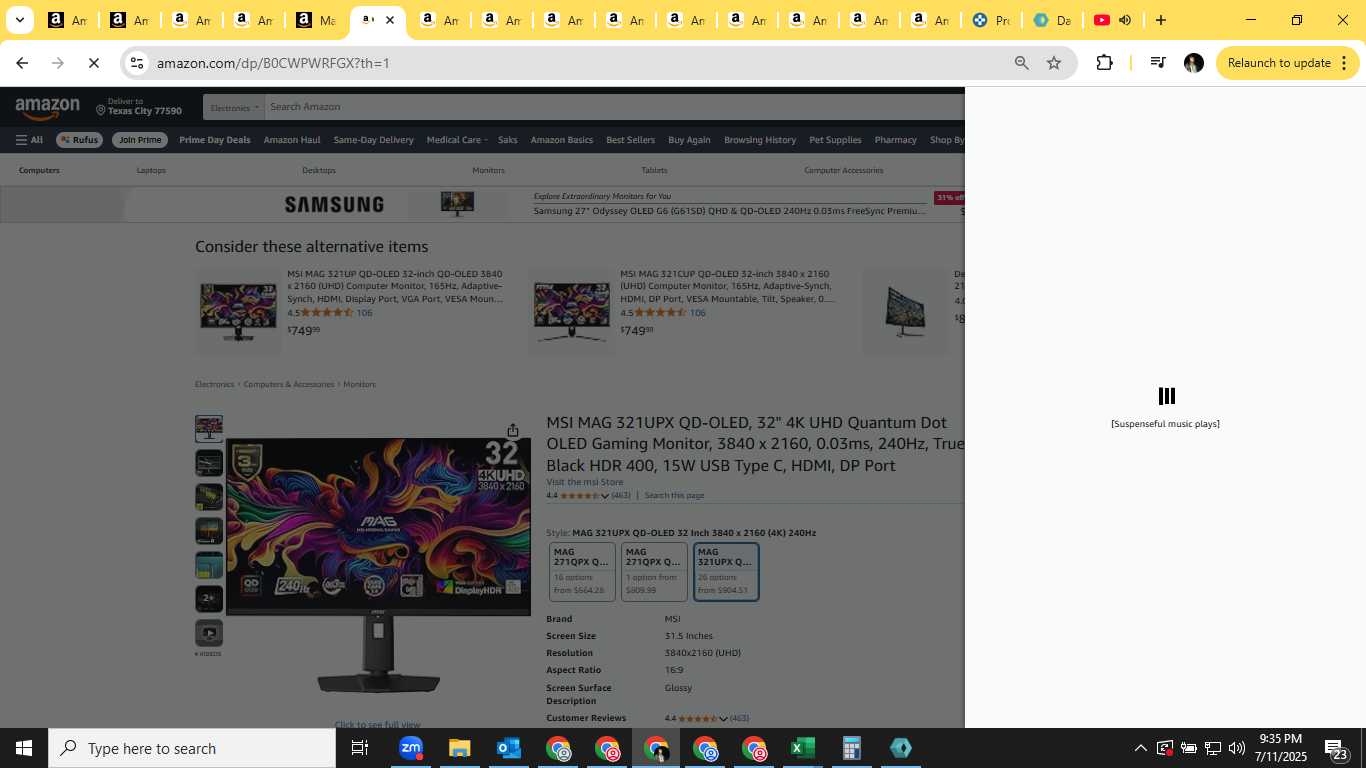Open the All hamburger menu
This screenshot has height=768, width=1366.
(29, 140)
